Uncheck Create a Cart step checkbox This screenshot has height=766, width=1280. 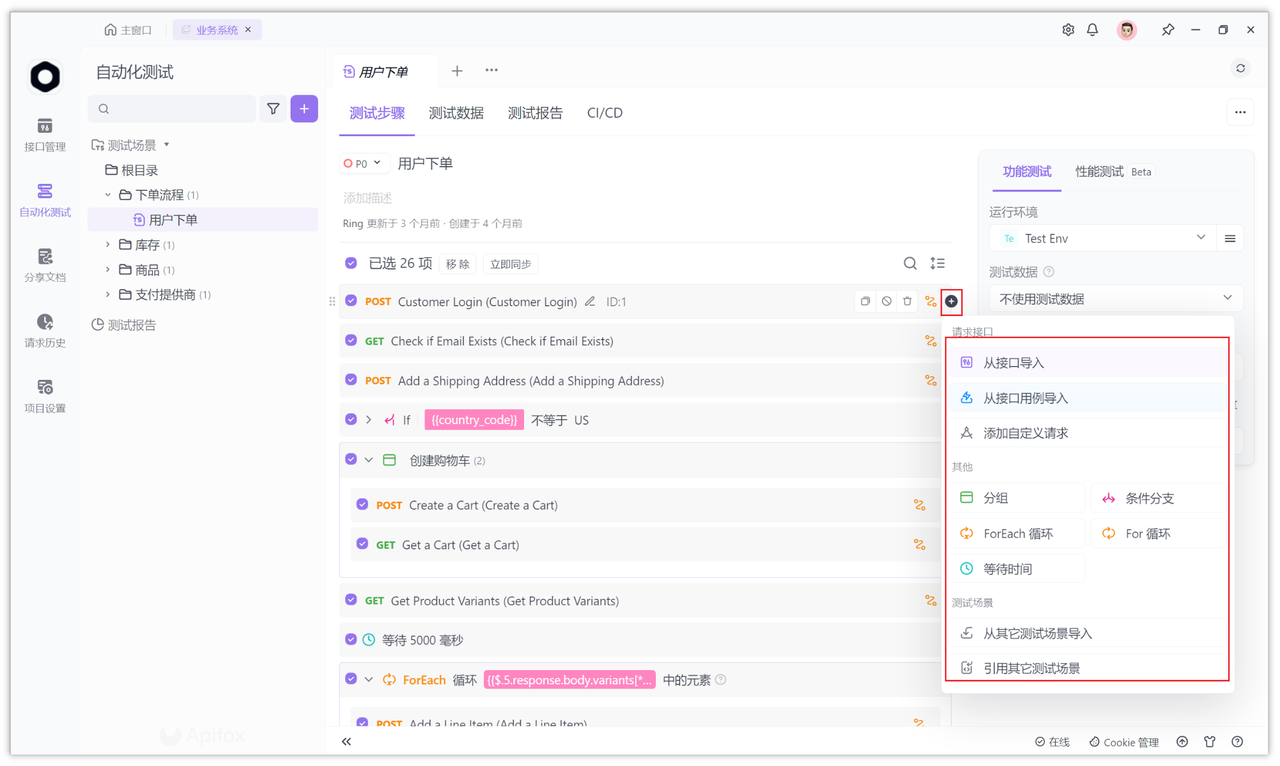(362, 505)
